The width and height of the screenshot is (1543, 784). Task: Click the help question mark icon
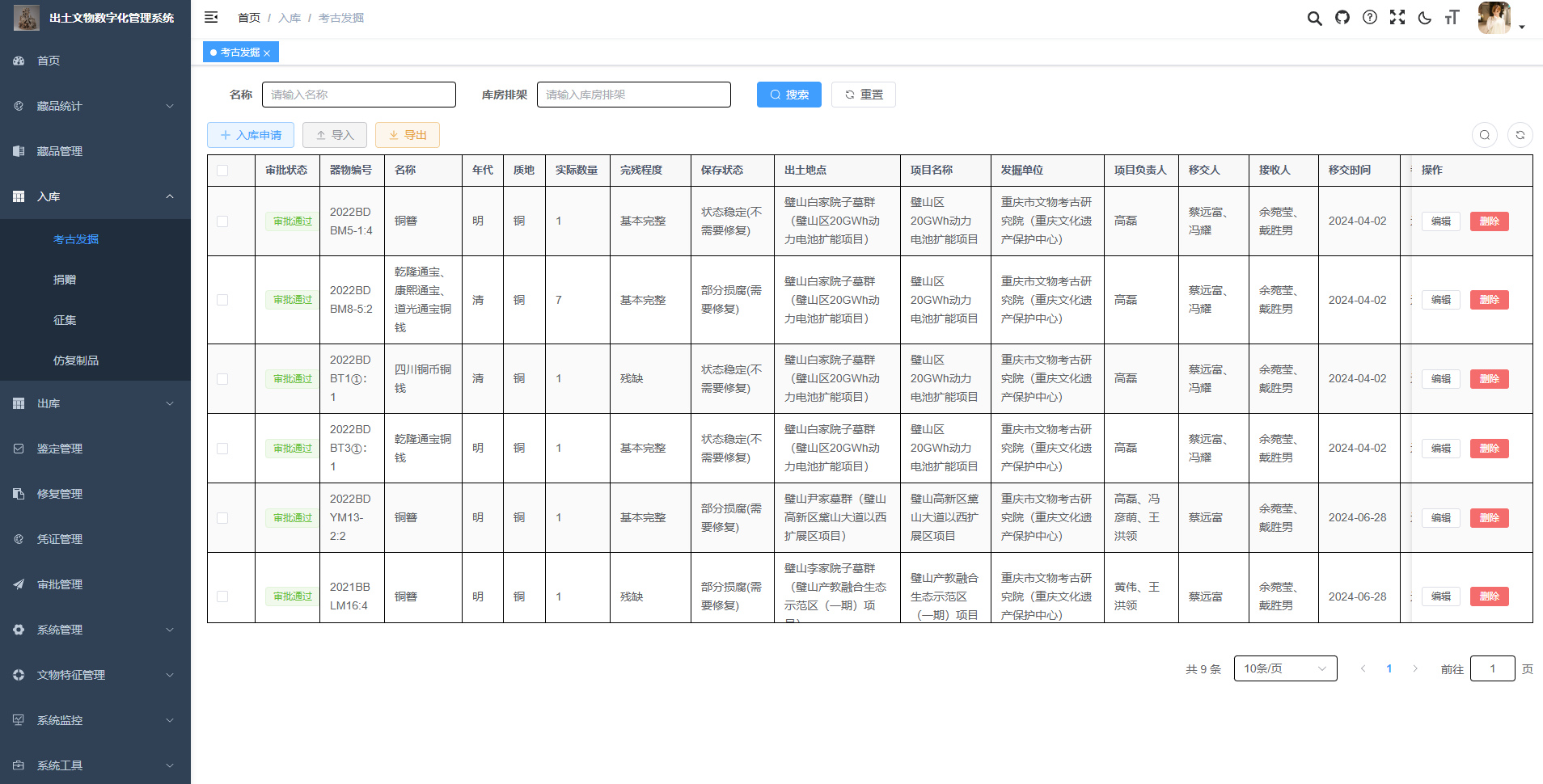pos(1370,17)
